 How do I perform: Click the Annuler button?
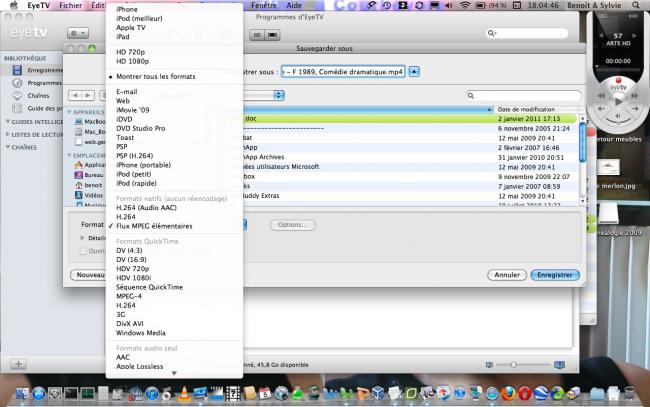[x=507, y=275]
